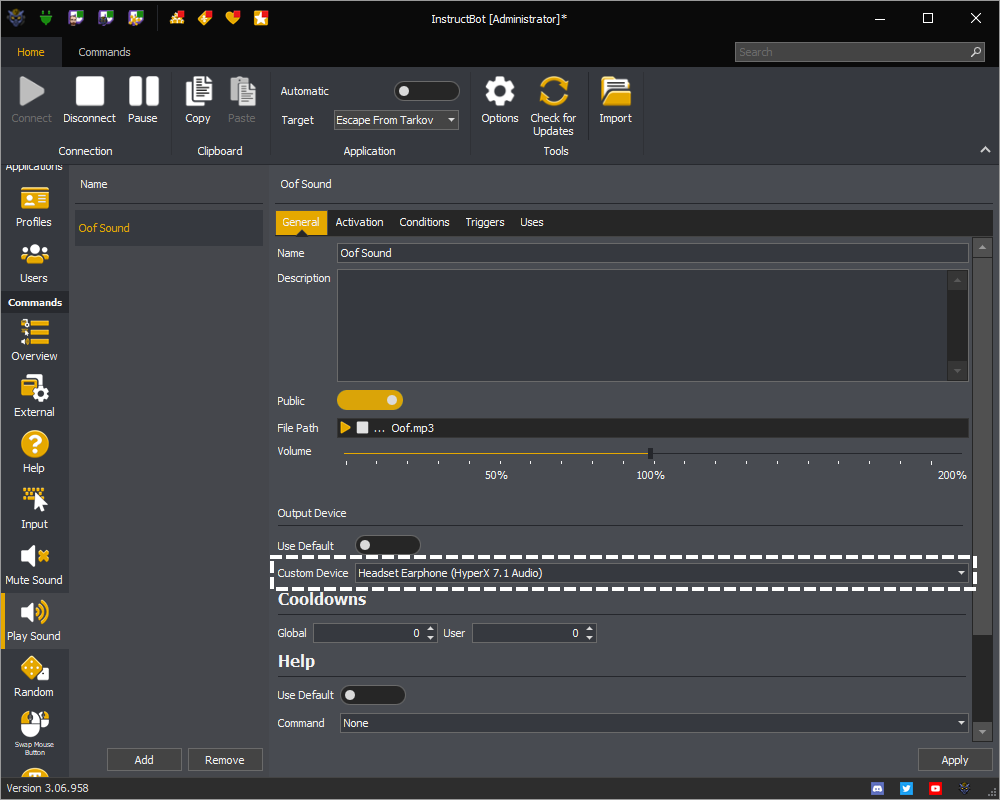Open the Target application dropdown
The width and height of the screenshot is (1000, 800).
click(x=396, y=120)
